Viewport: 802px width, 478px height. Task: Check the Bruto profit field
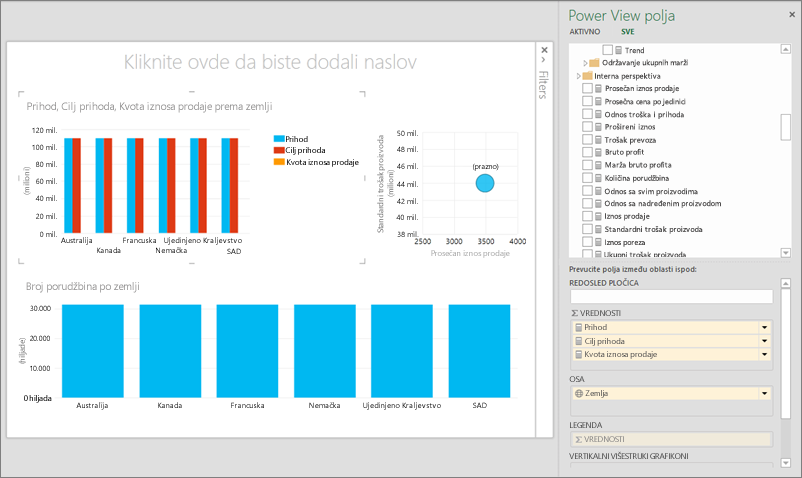[x=587, y=152]
